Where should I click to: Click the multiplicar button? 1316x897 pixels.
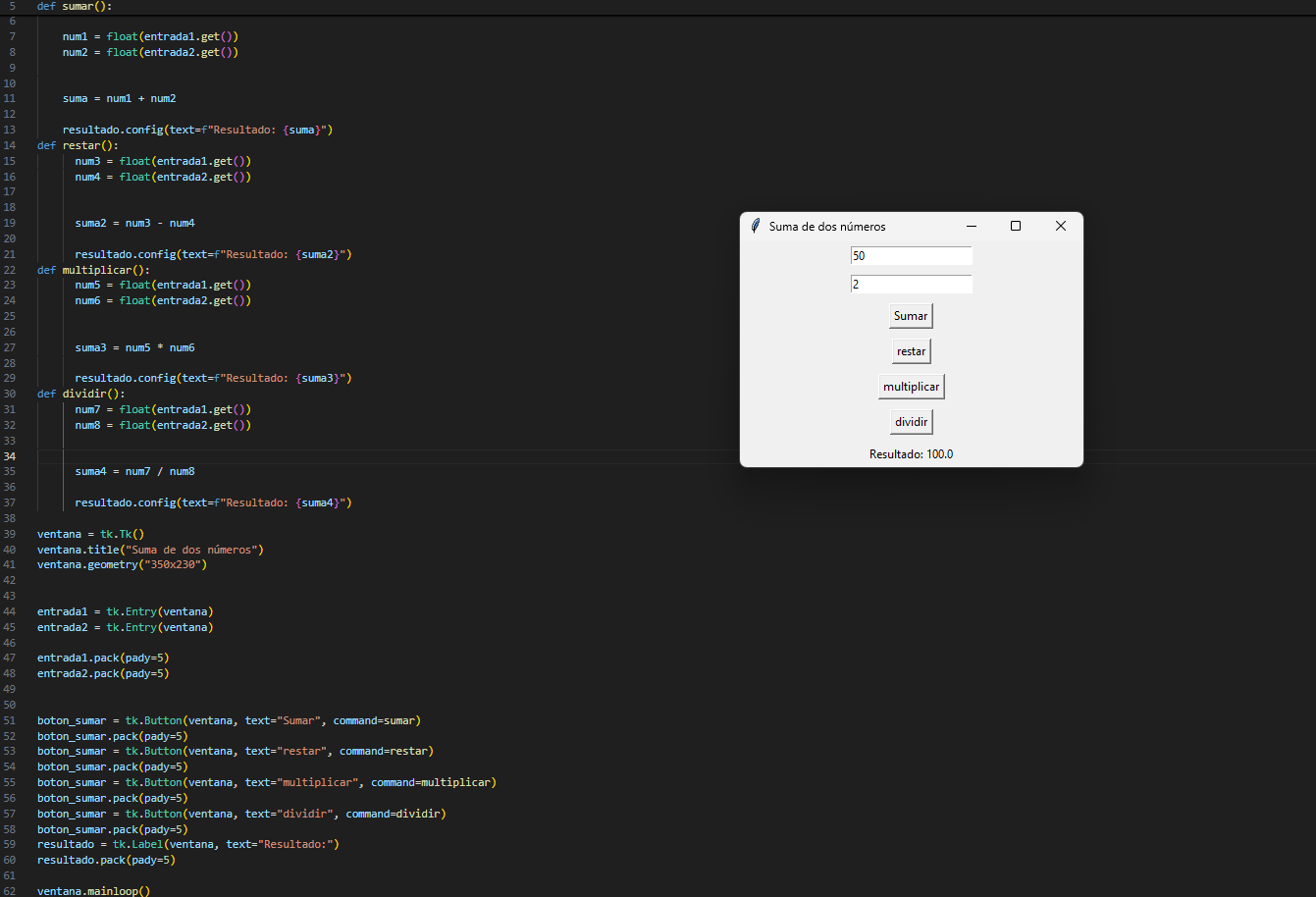(x=911, y=387)
